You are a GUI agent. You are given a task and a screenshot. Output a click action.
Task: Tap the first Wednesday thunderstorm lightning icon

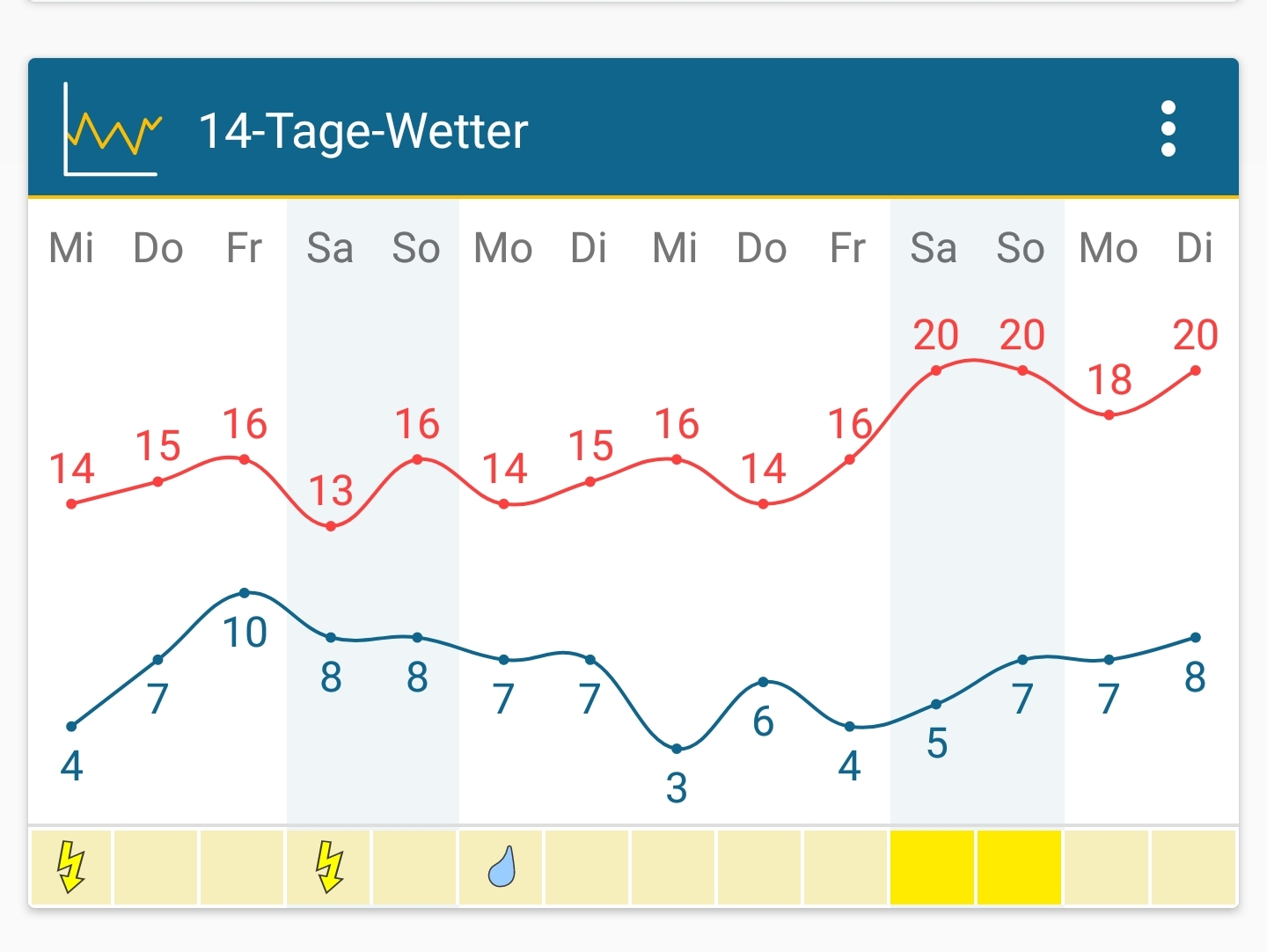coord(71,867)
